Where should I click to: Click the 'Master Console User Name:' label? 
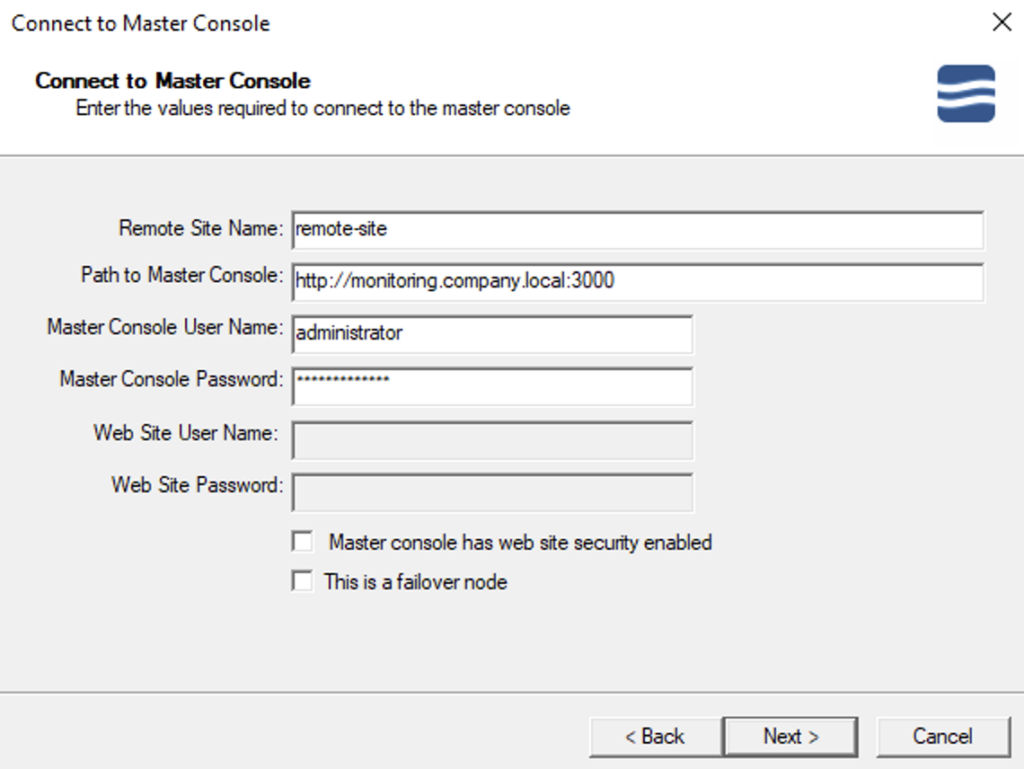click(x=165, y=326)
